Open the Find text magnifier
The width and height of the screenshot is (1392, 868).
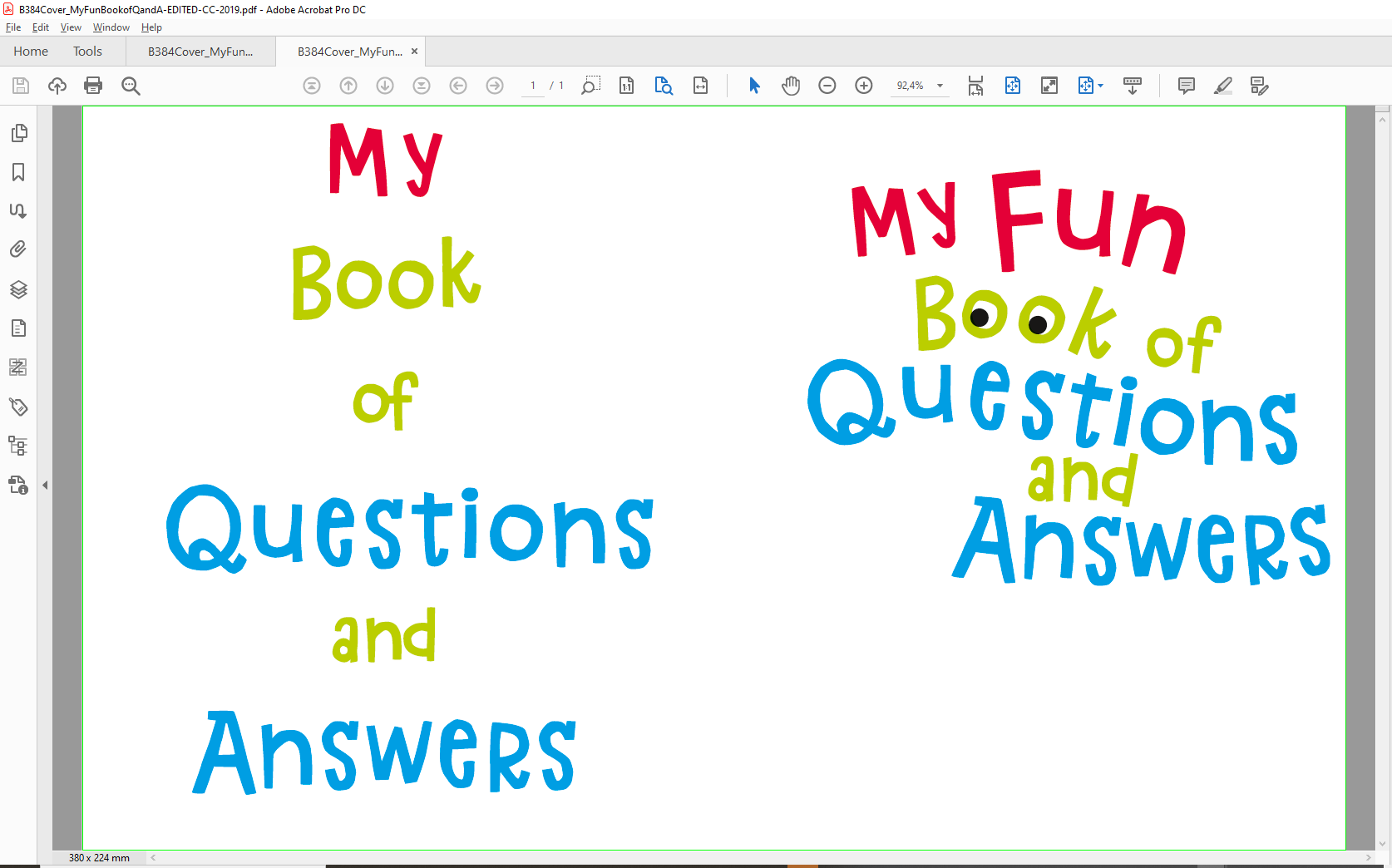[131, 86]
